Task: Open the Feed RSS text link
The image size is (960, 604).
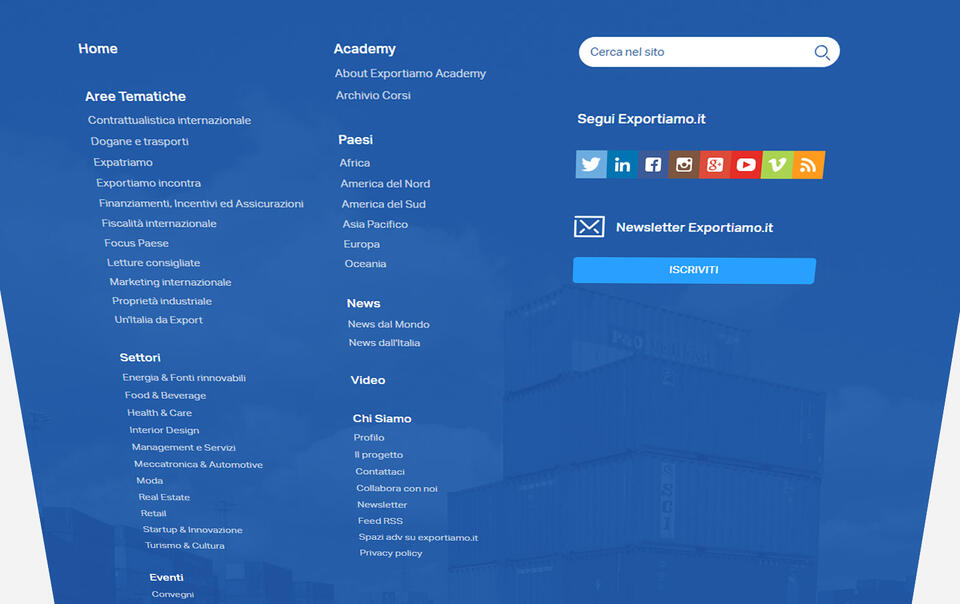Action: pyautogui.click(x=381, y=521)
